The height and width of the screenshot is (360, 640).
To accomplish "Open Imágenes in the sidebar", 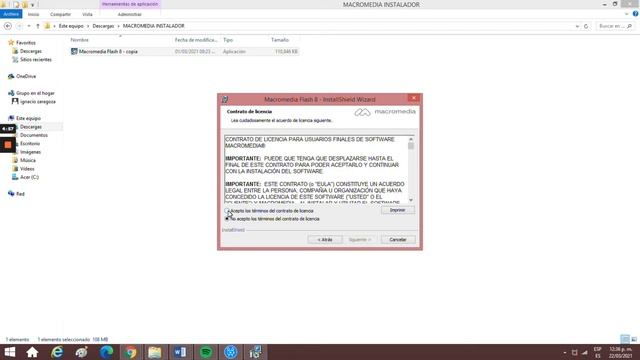I will point(30,152).
